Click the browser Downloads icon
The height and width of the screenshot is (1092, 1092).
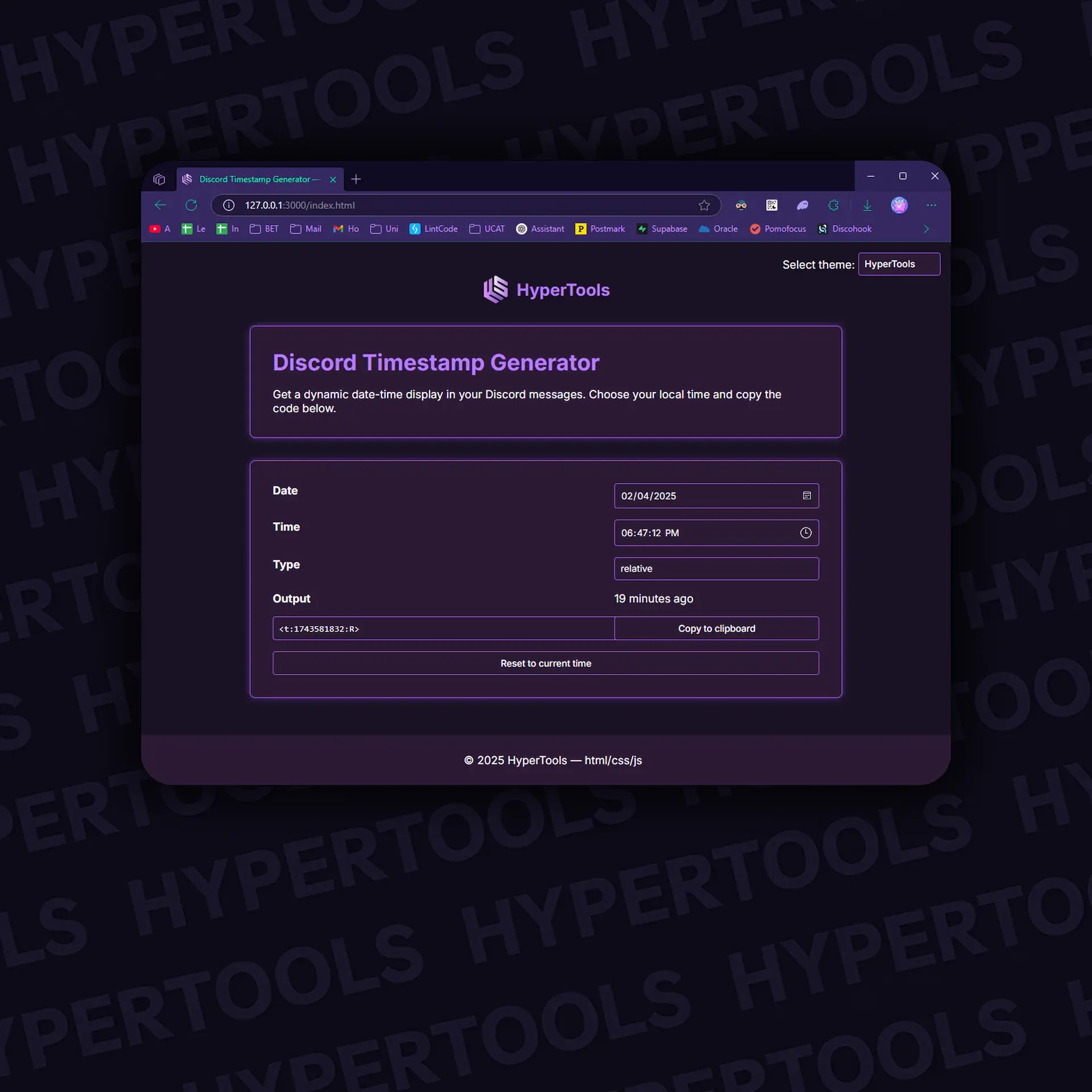867,205
